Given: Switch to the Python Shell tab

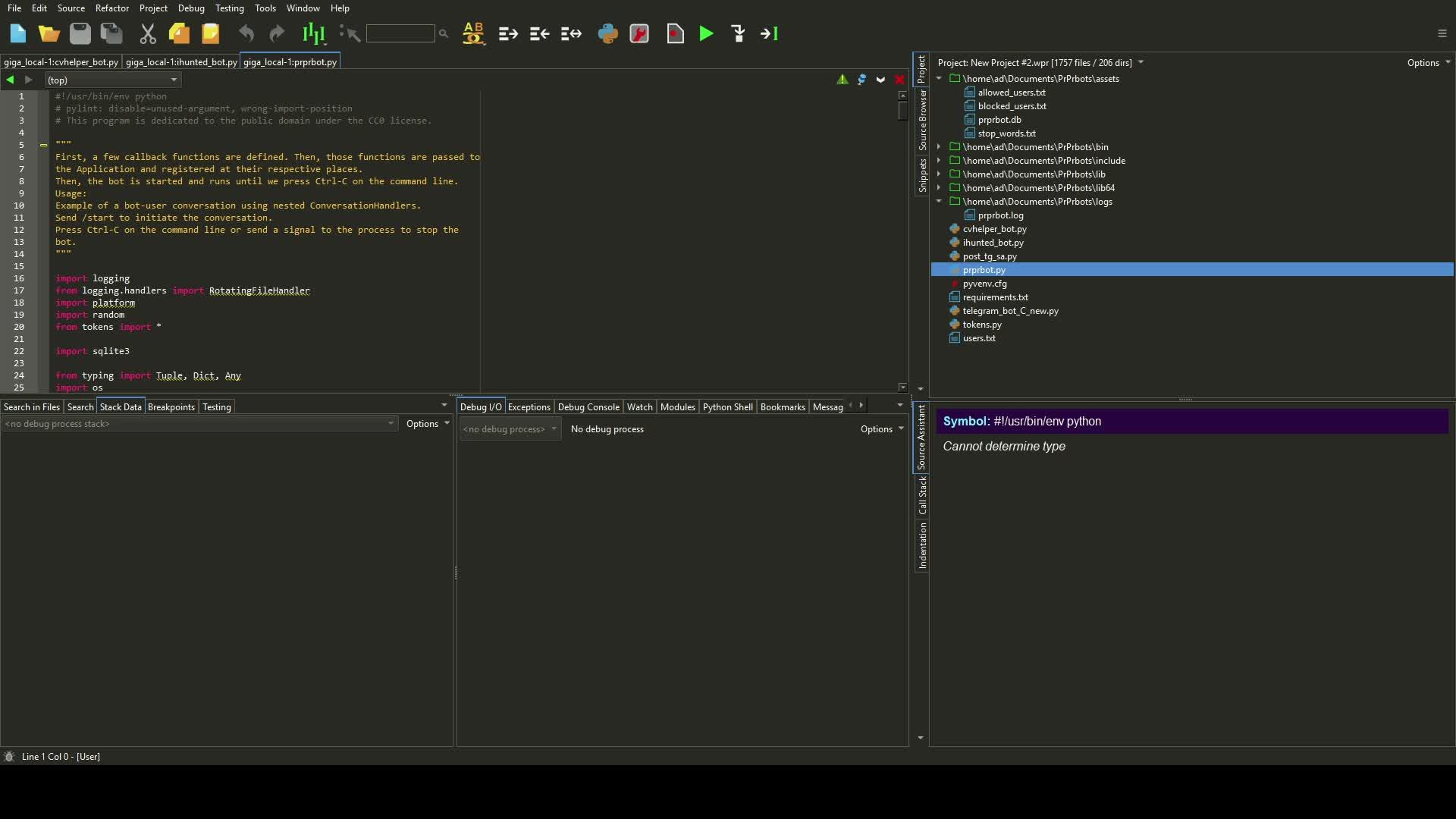Looking at the screenshot, I should [x=727, y=407].
